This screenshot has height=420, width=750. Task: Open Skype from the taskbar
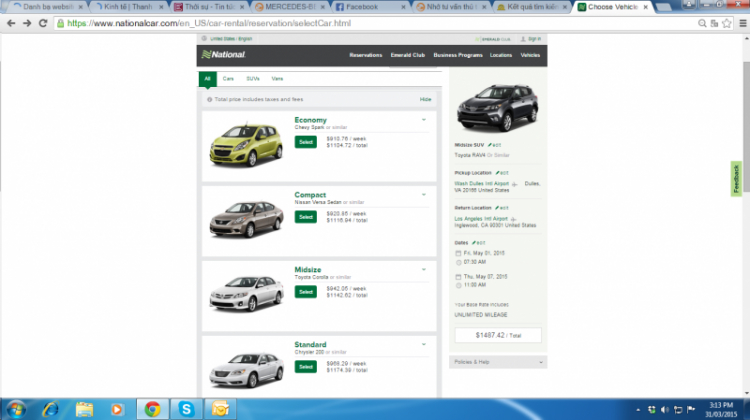(x=187, y=409)
